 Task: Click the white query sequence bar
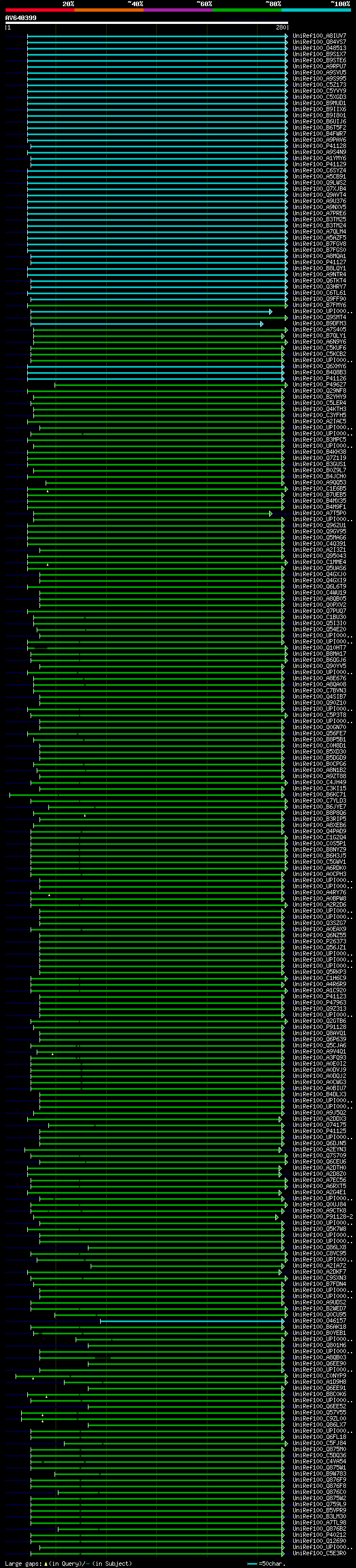(147, 22)
